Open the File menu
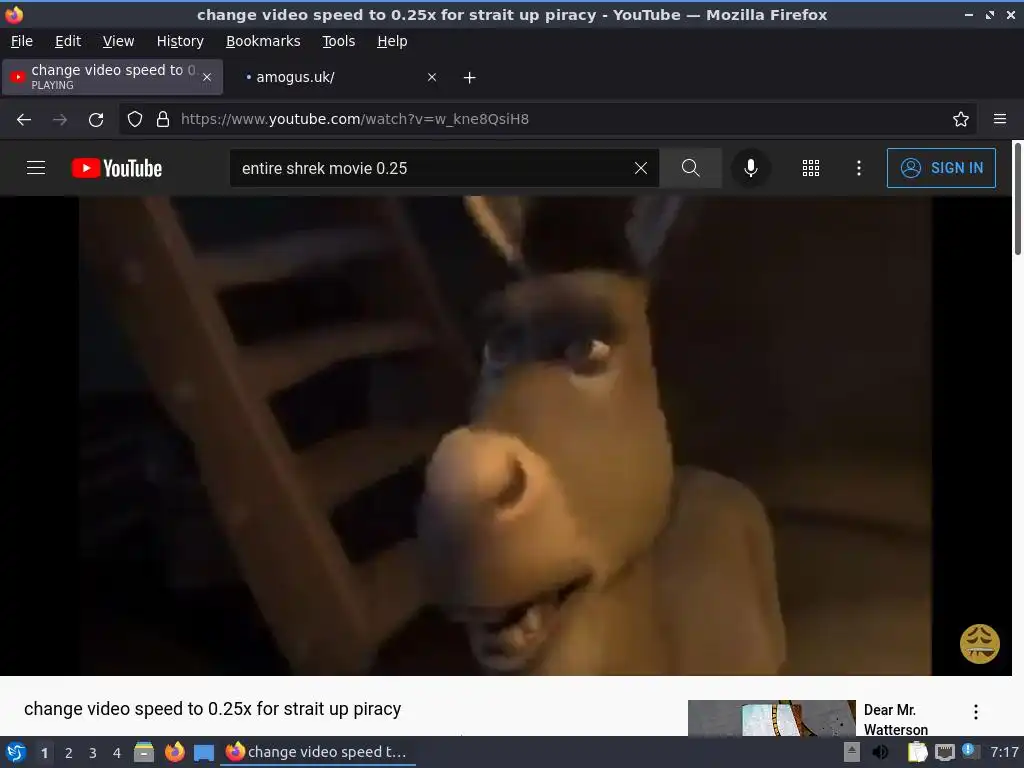This screenshot has height=768, width=1024. [22, 41]
